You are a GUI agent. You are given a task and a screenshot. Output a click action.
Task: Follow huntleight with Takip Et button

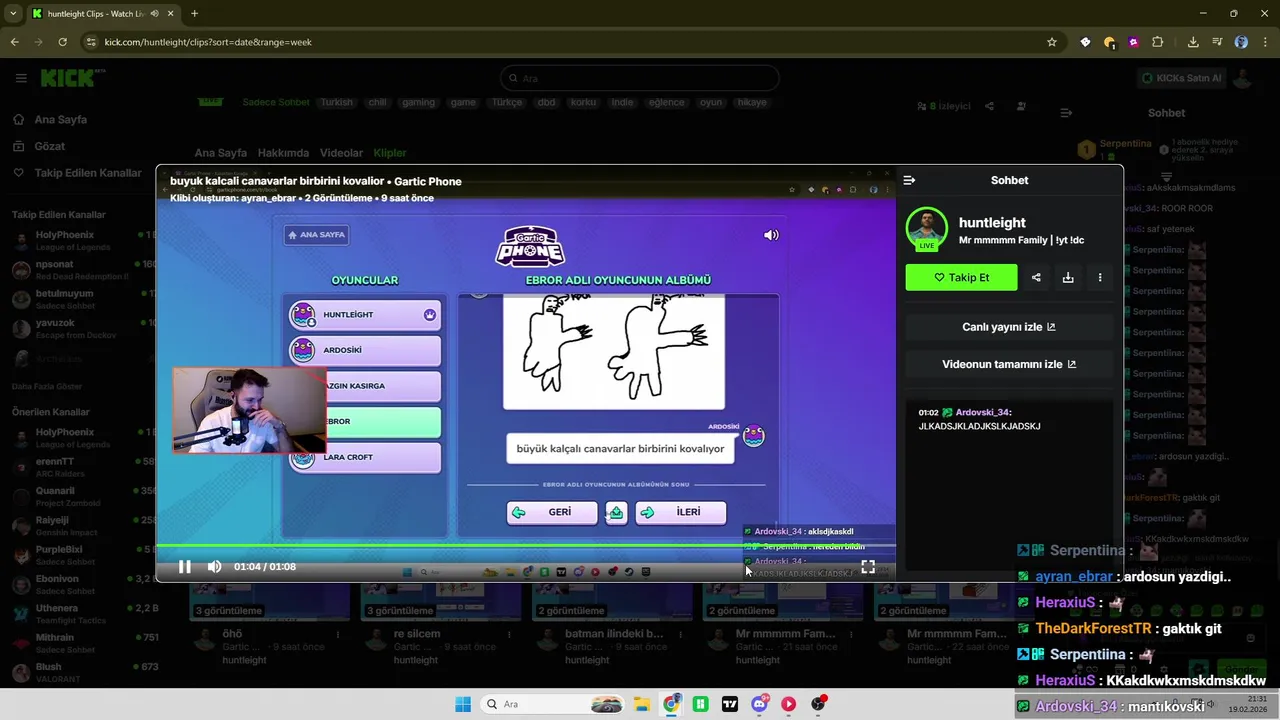961,277
